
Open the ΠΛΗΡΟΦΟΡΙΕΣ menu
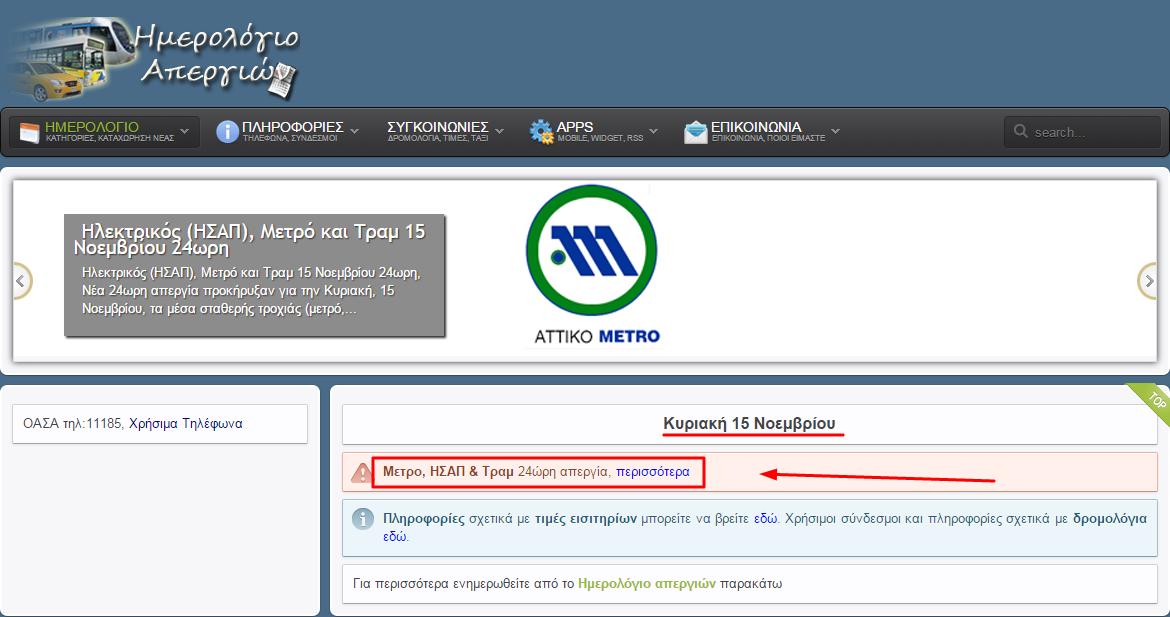(287, 131)
